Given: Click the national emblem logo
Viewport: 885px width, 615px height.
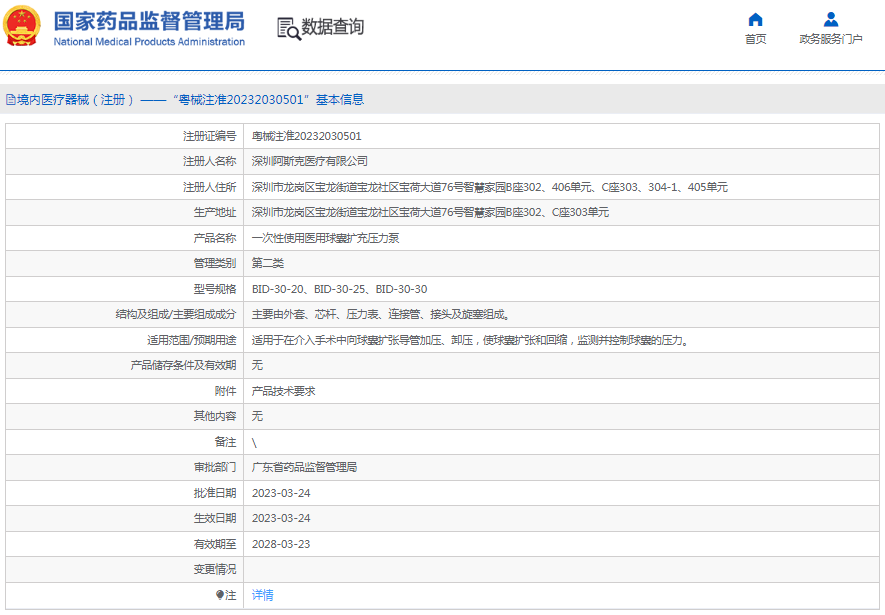Looking at the screenshot, I should click(x=22, y=26).
